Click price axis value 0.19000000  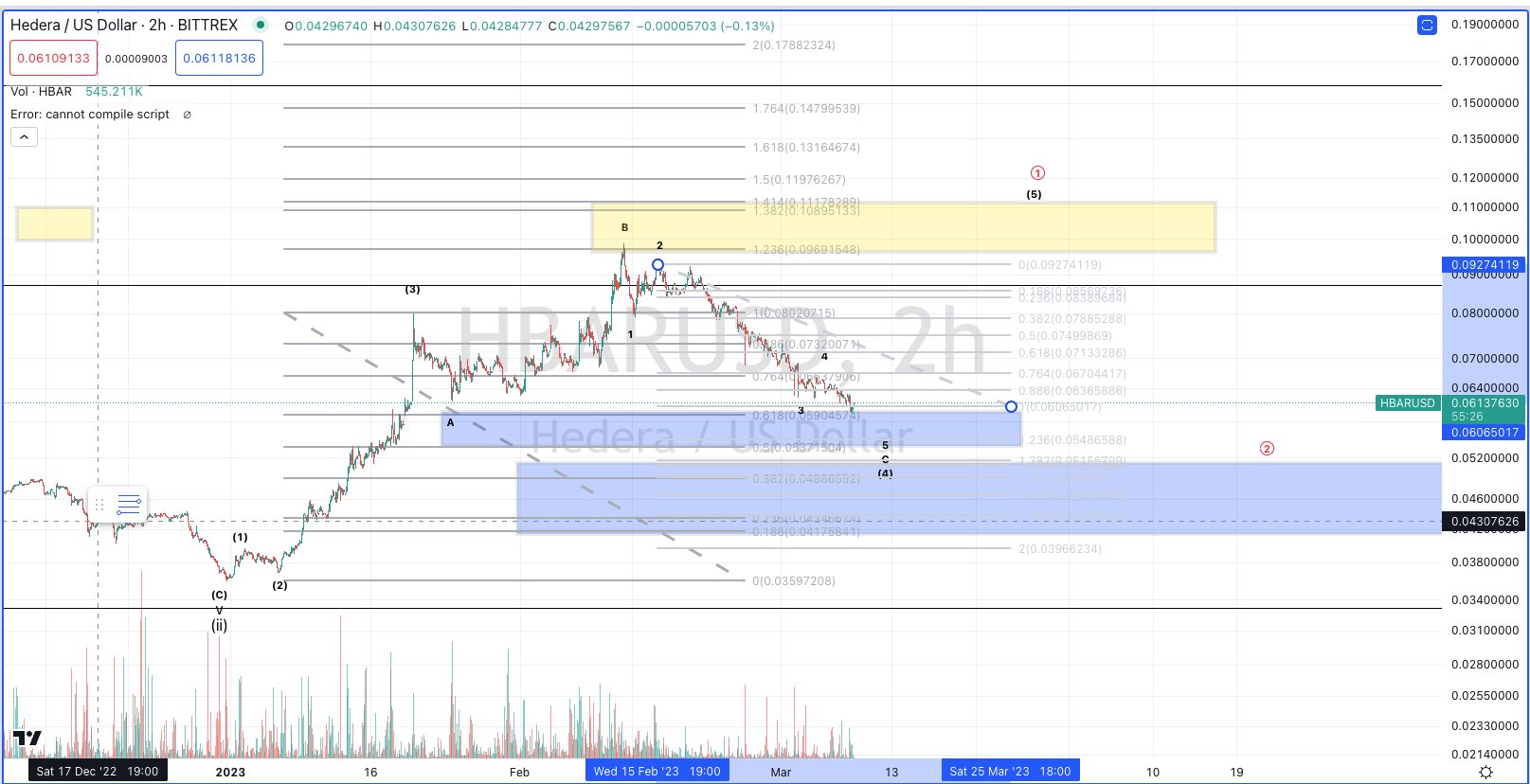tap(1485, 25)
